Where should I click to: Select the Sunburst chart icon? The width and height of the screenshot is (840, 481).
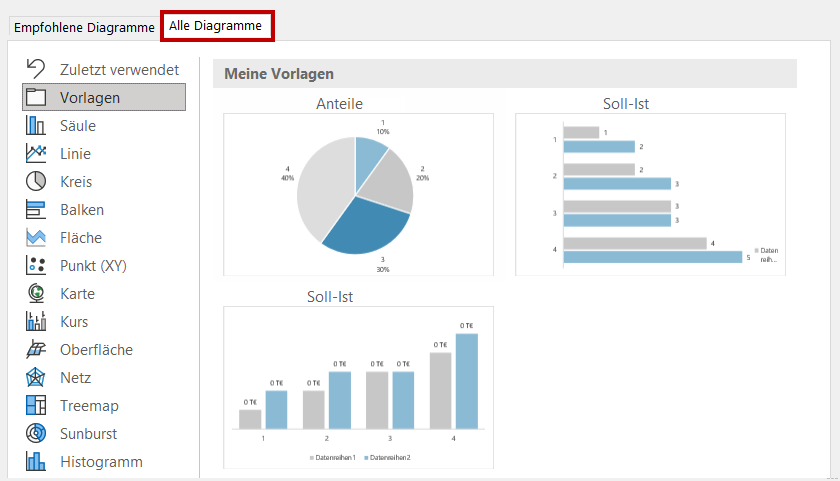pos(36,434)
